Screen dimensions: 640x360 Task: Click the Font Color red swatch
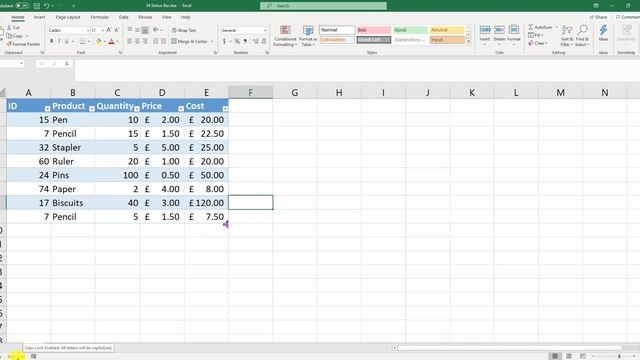click(x=111, y=41)
